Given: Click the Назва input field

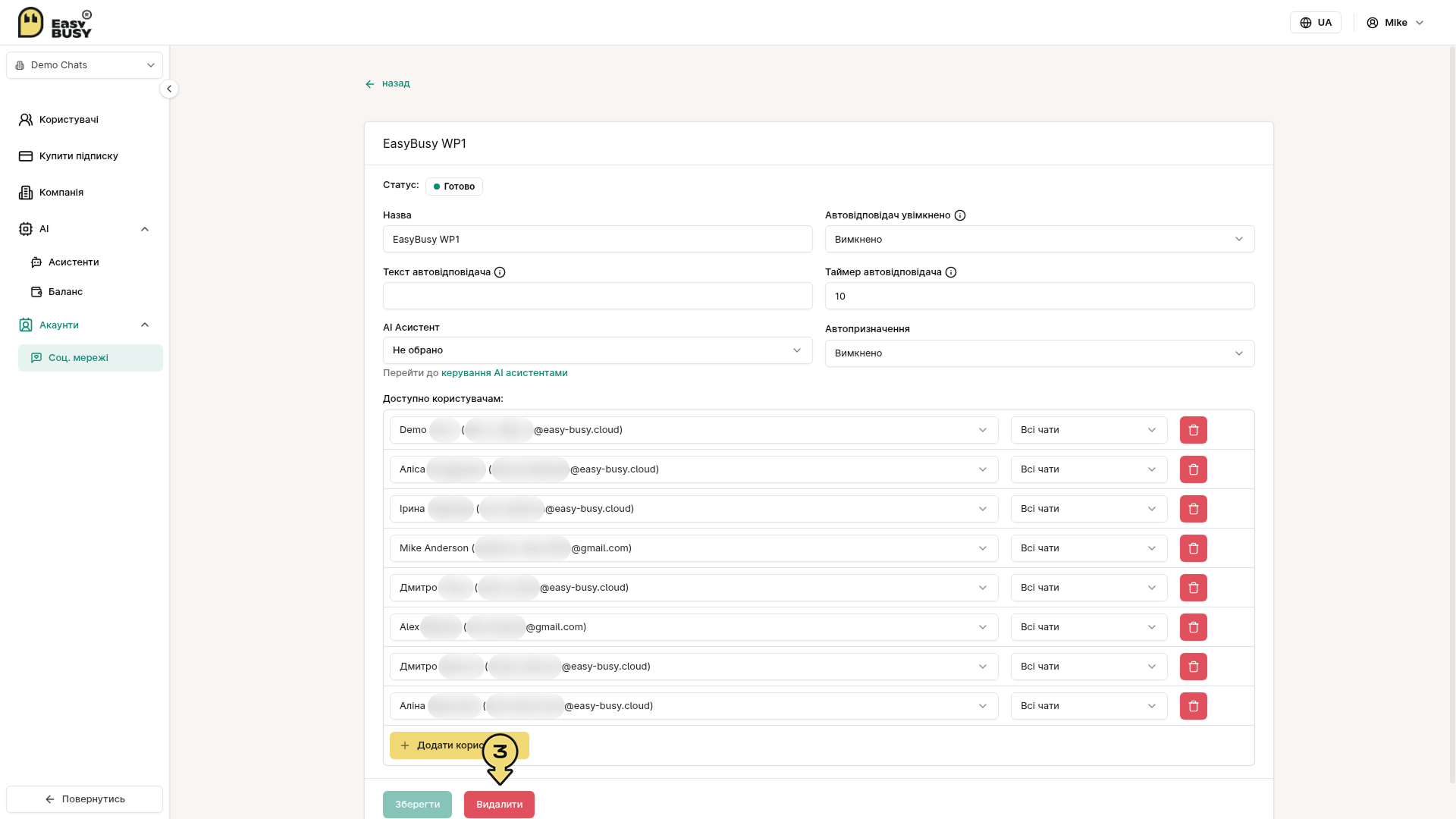Looking at the screenshot, I should [598, 239].
